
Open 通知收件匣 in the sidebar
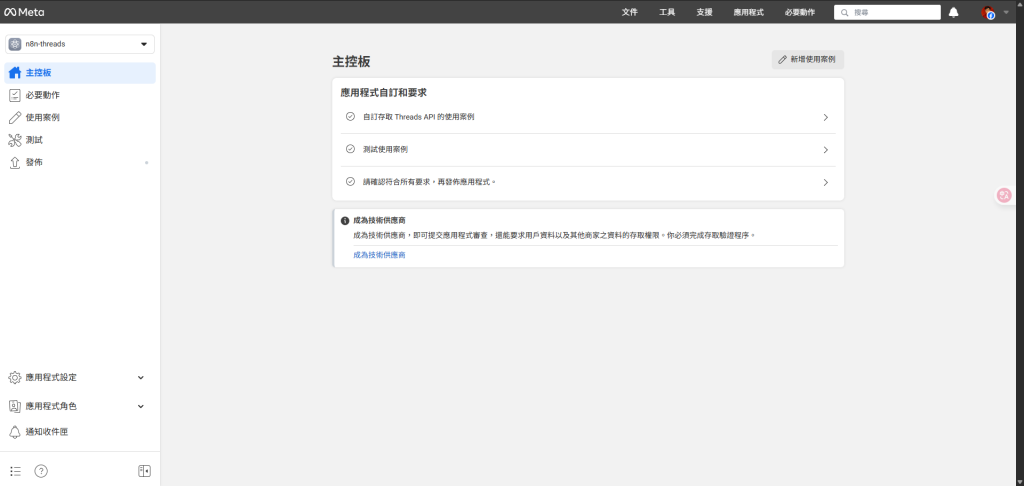pyautogui.click(x=80, y=432)
